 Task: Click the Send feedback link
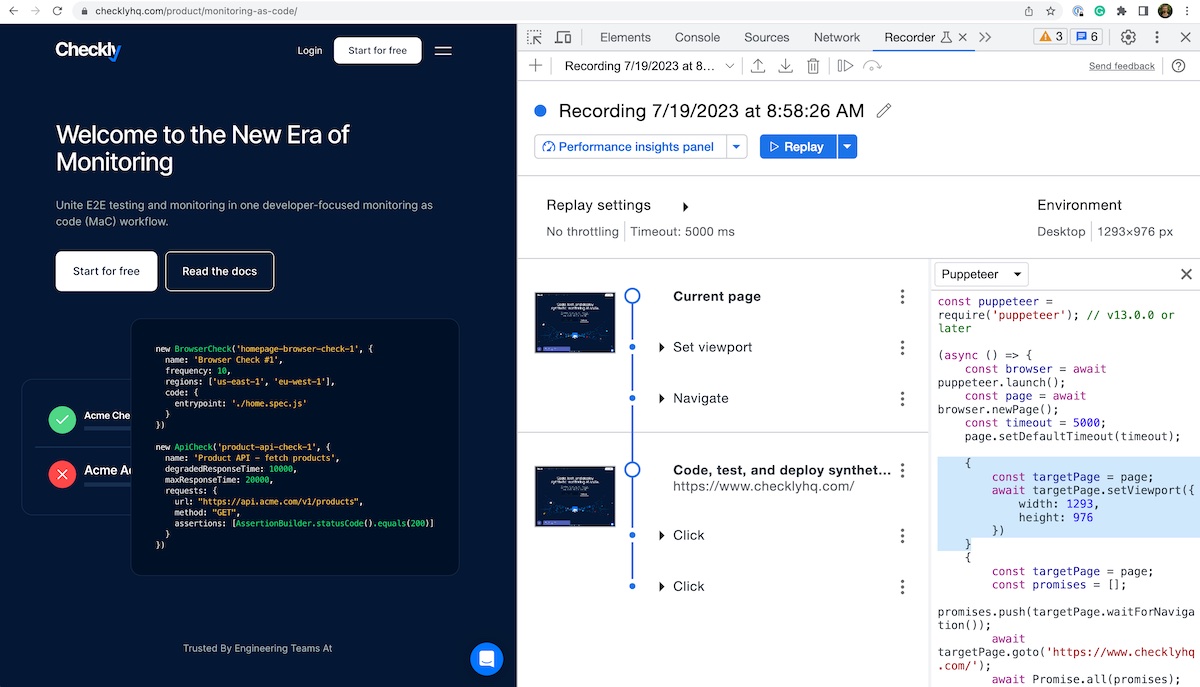[1122, 66]
